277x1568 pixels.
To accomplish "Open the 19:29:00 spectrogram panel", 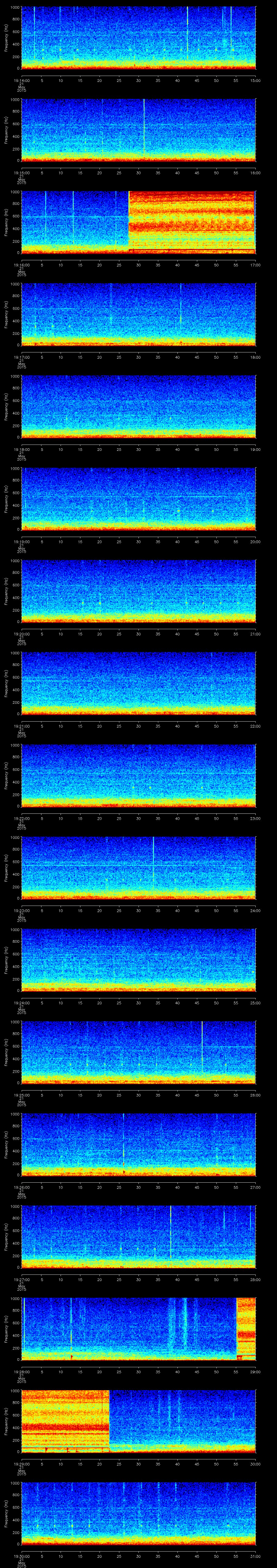I will [x=138, y=1421].
